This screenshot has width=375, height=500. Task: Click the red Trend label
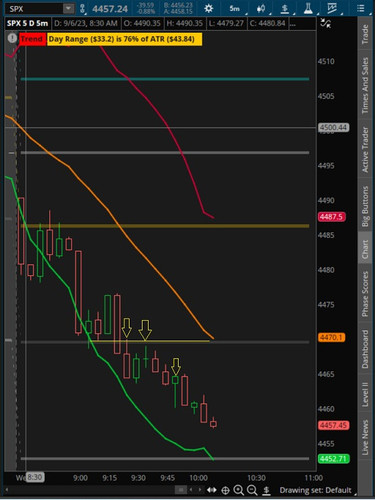(32, 39)
